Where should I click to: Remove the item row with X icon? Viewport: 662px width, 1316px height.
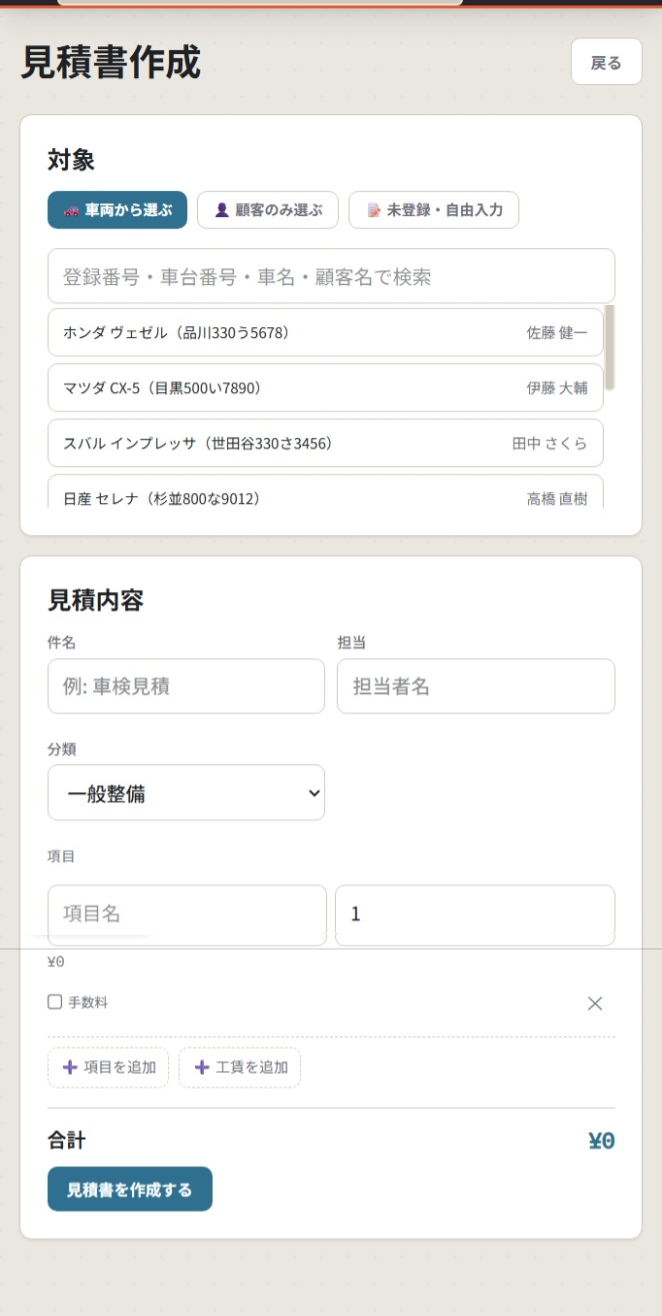coord(595,1003)
